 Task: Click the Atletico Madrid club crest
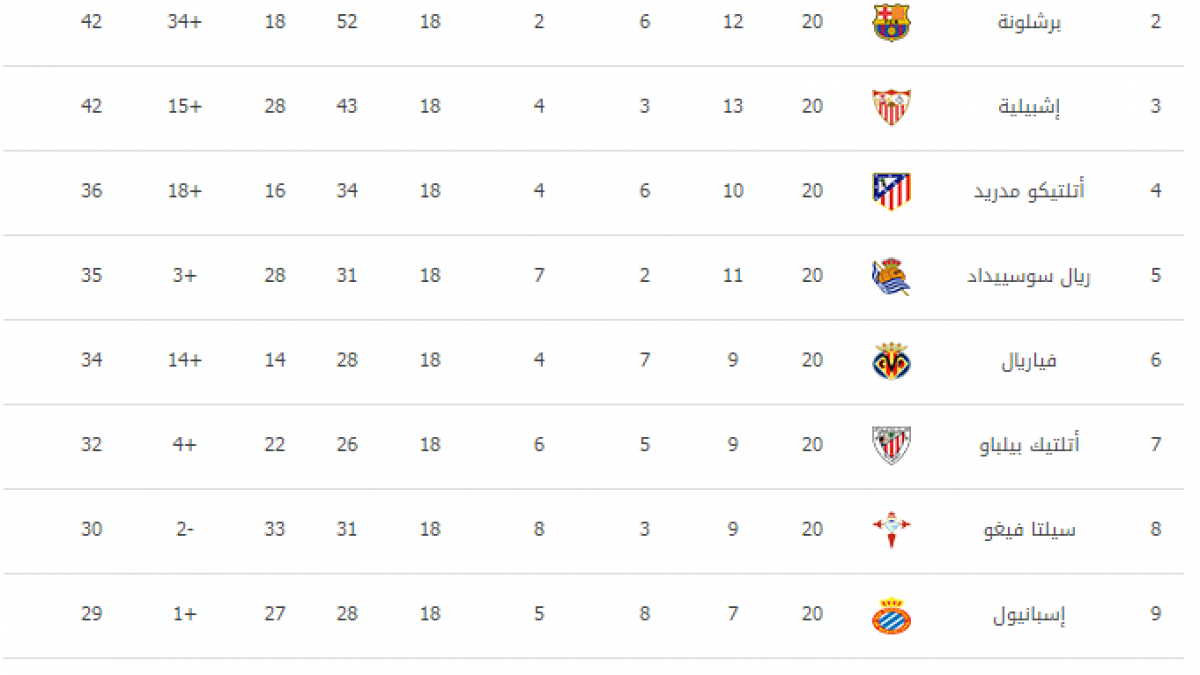point(891,191)
